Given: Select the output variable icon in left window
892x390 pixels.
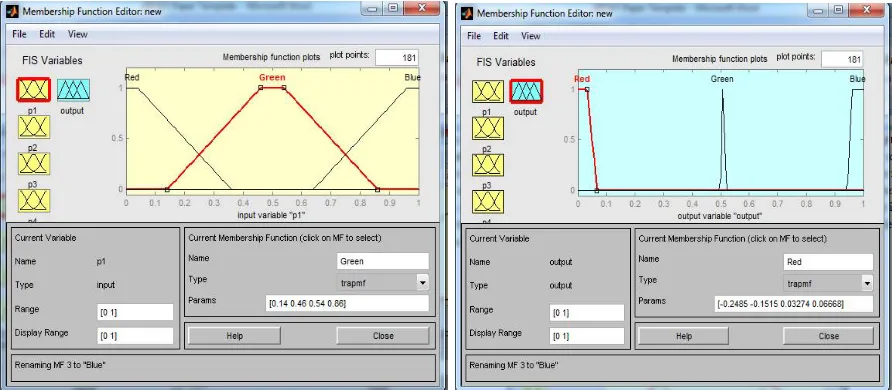Looking at the screenshot, I should [73, 90].
